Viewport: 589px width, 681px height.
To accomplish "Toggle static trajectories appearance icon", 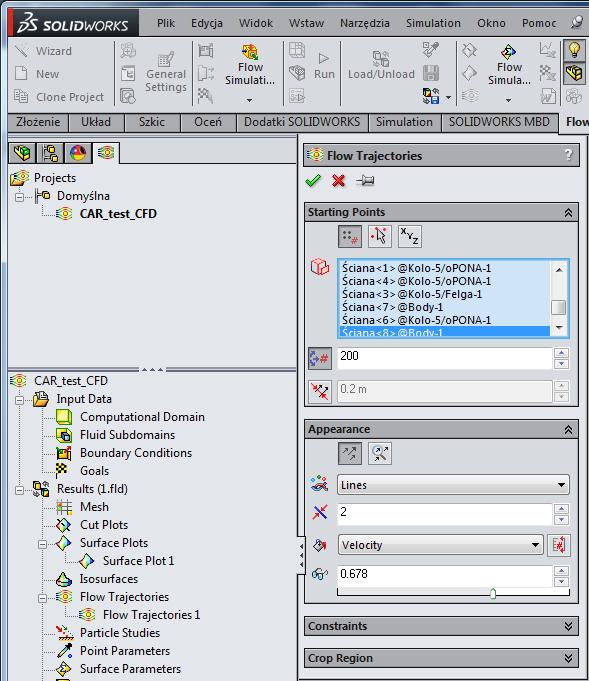I will click(x=350, y=453).
